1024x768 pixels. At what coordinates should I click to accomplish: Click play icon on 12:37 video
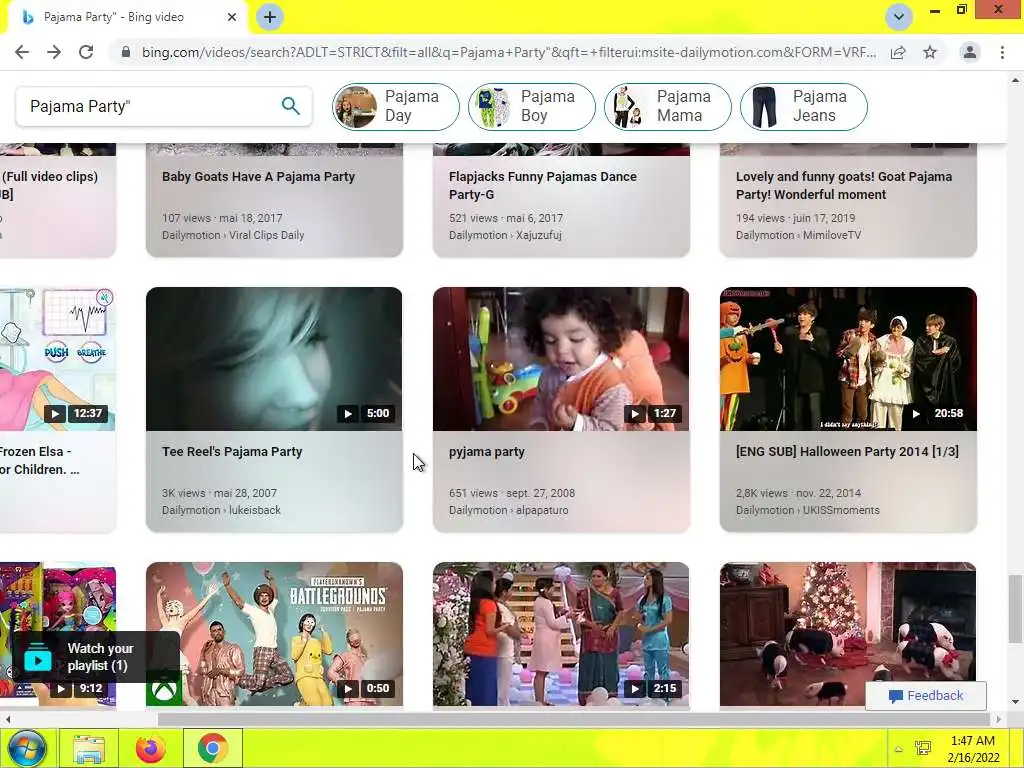(55, 413)
